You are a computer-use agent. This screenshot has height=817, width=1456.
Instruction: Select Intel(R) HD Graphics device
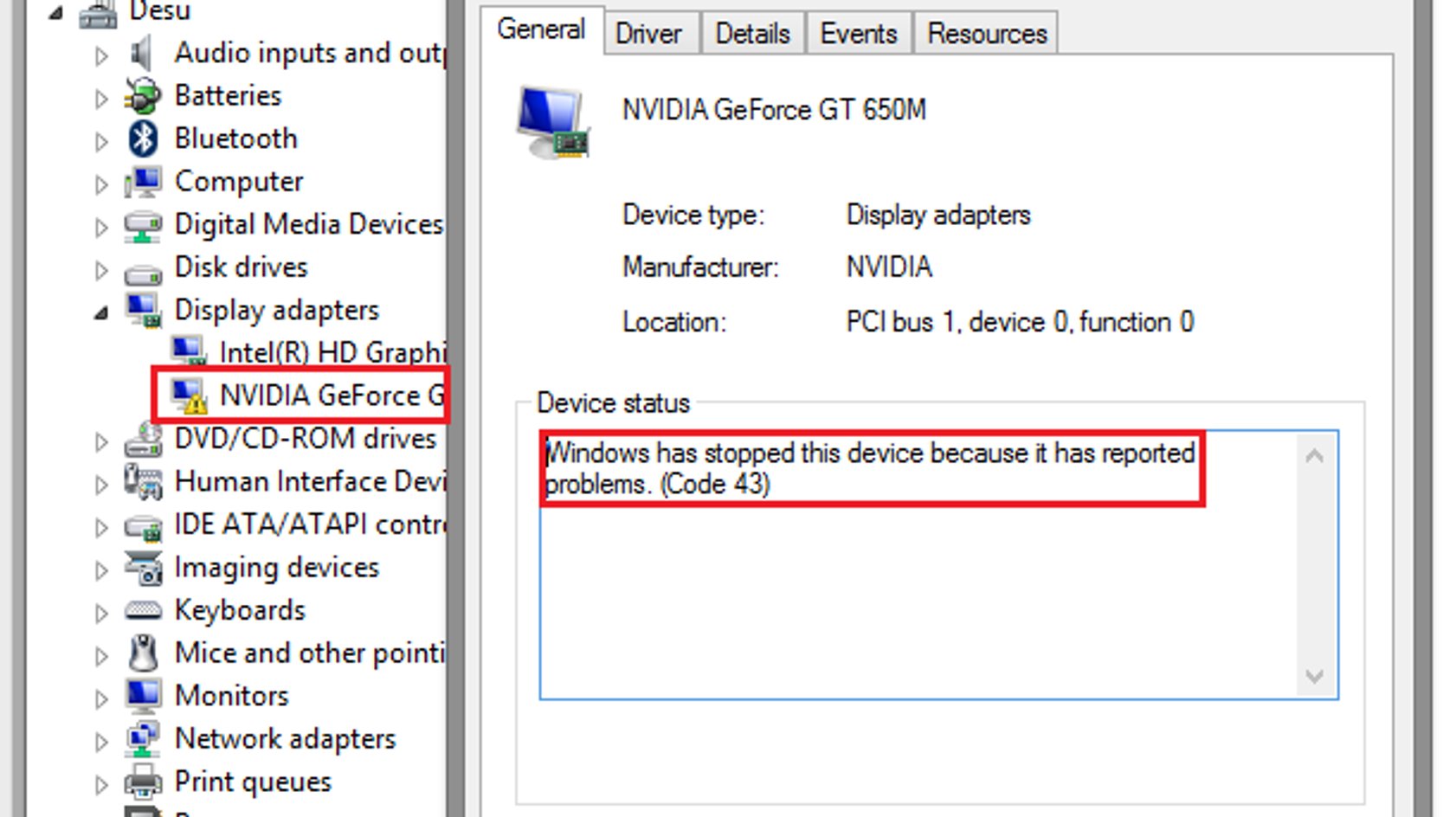308,352
